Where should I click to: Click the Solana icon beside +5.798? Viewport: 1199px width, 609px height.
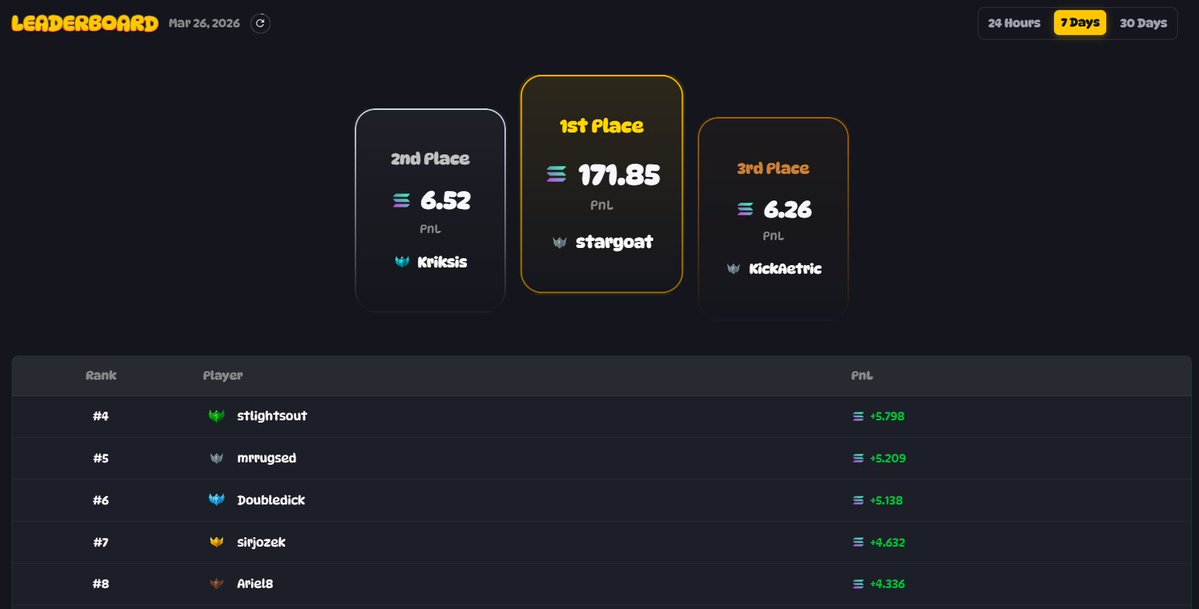[x=858, y=416]
